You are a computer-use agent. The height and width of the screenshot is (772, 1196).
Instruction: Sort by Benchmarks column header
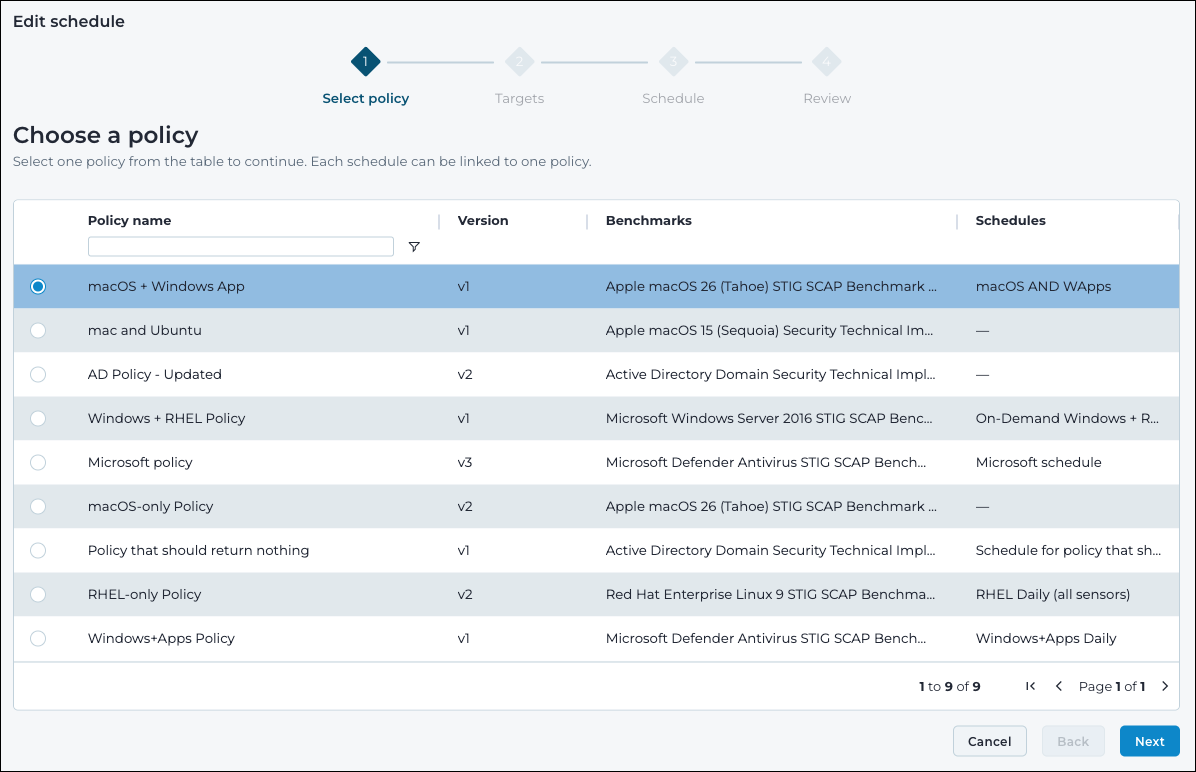point(648,220)
